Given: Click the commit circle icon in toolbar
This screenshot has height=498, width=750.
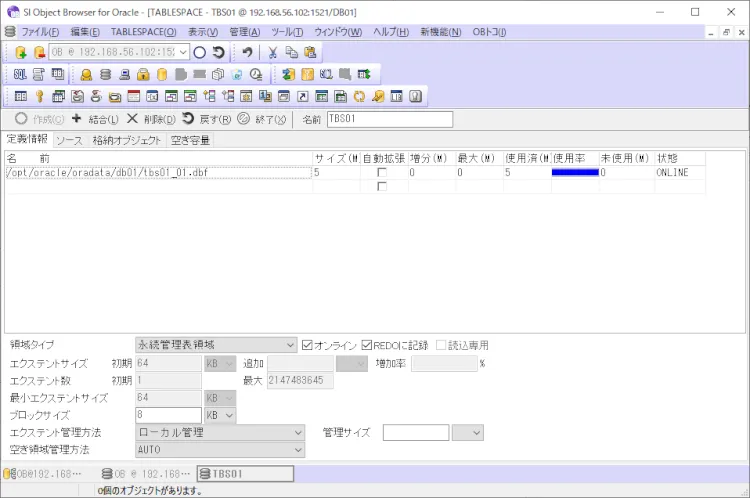Looking at the screenshot, I should [200, 52].
